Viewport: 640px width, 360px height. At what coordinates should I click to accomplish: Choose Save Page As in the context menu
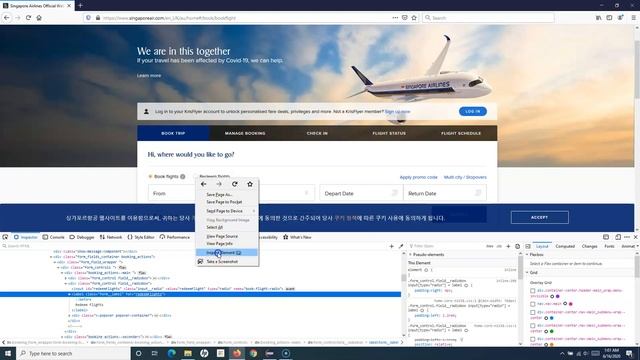click(227, 195)
